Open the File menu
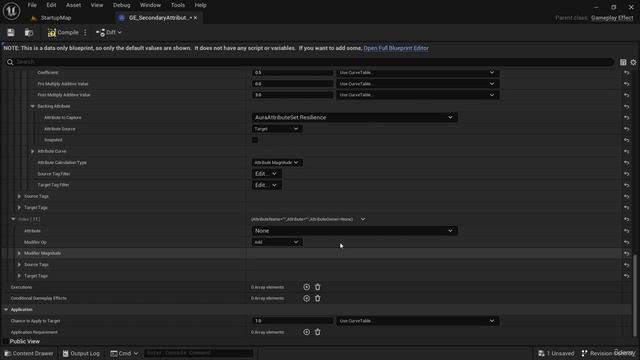Image resolution: width=640 pixels, height=360 pixels. (32, 5)
